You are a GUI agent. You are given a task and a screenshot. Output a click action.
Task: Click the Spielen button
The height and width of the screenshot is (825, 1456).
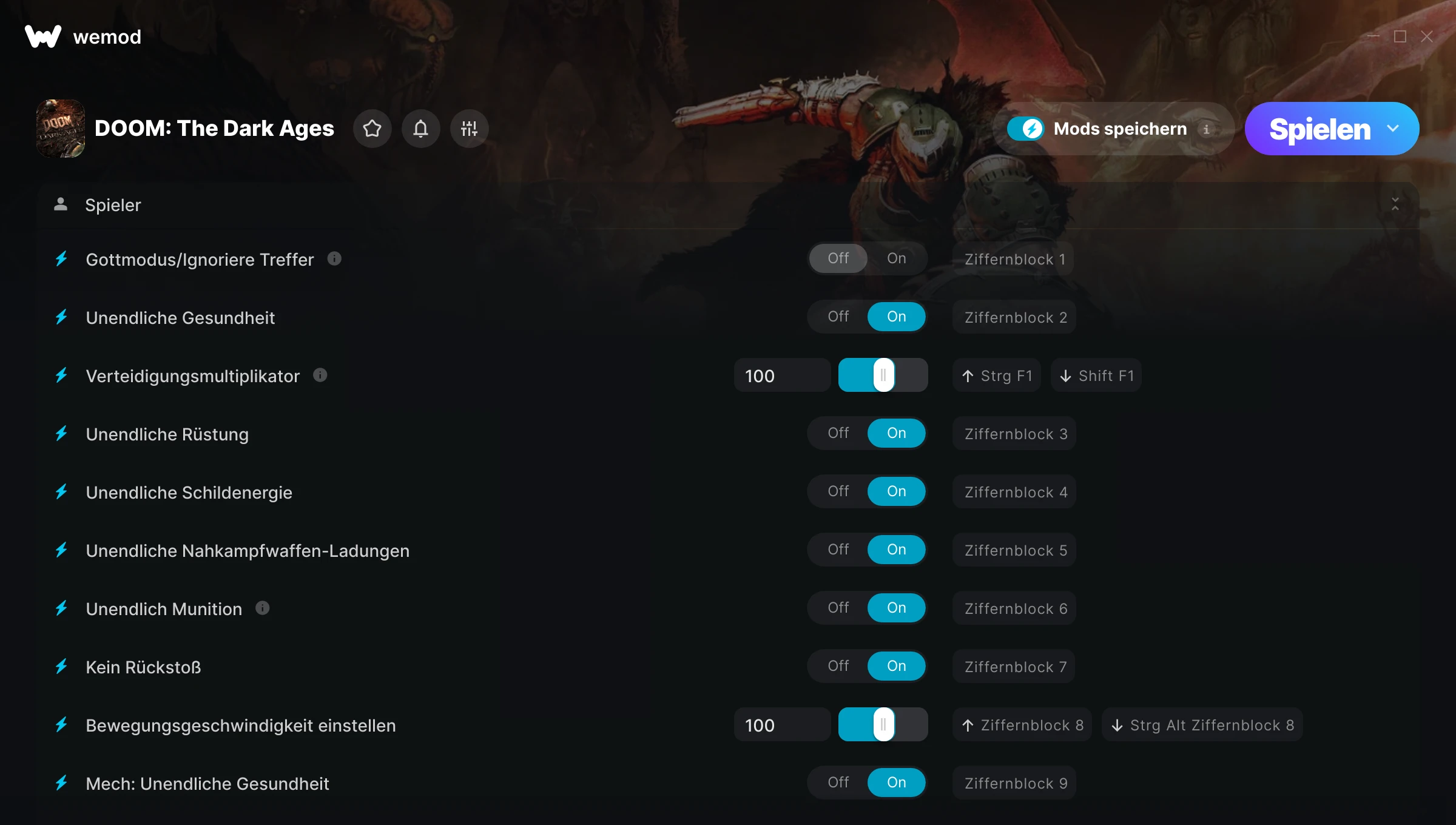(1319, 129)
